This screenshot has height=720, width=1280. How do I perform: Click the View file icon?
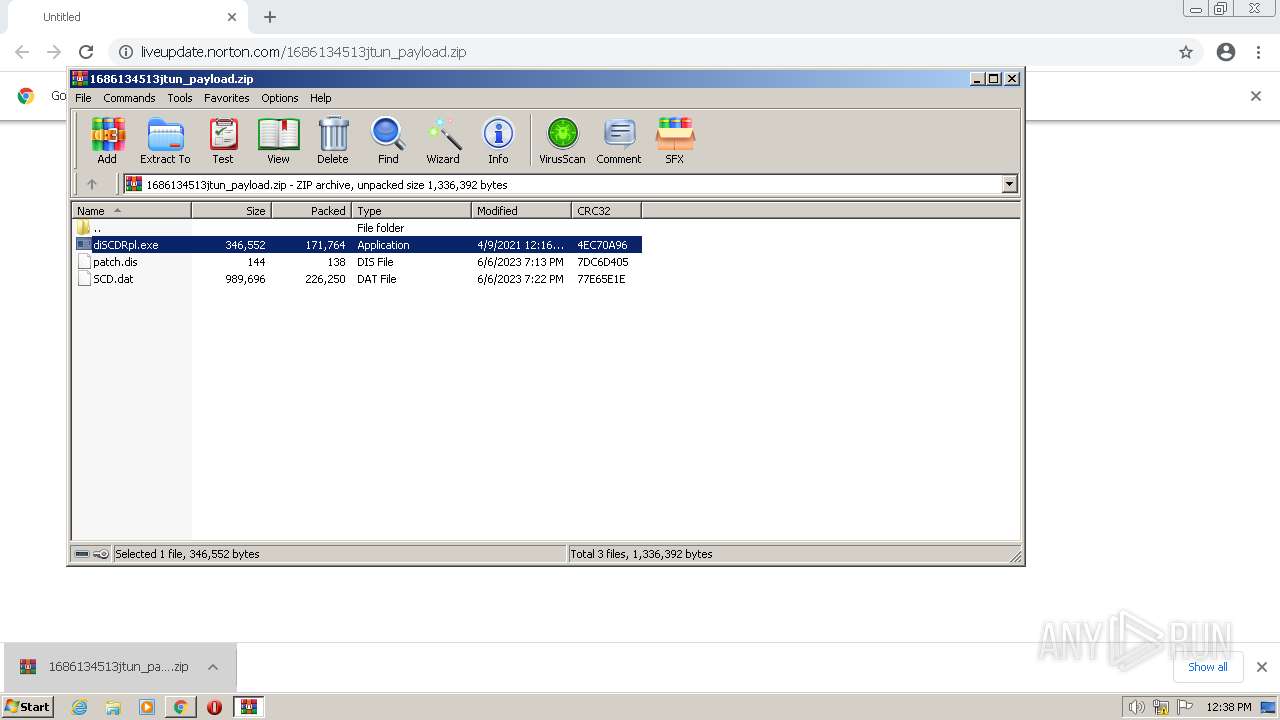tap(278, 140)
